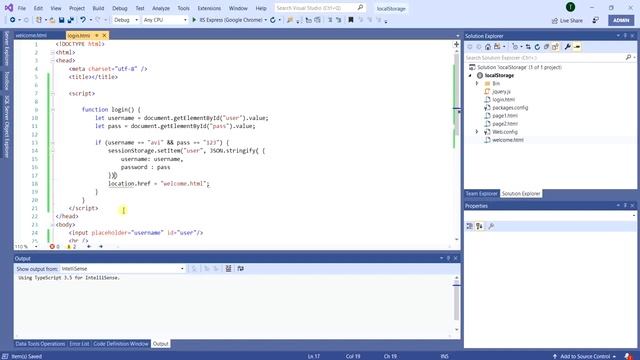640x360 pixels.
Task: Click the Output window vertical scrollbar
Action: coord(456,304)
